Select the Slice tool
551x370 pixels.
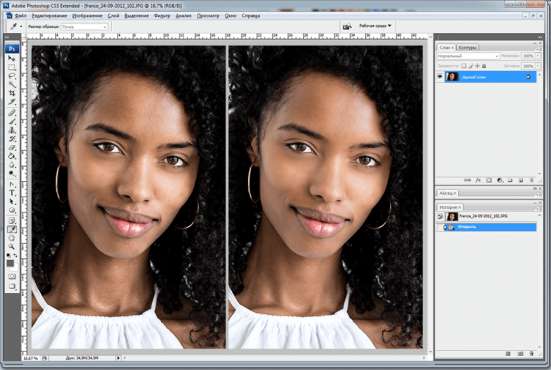12,102
